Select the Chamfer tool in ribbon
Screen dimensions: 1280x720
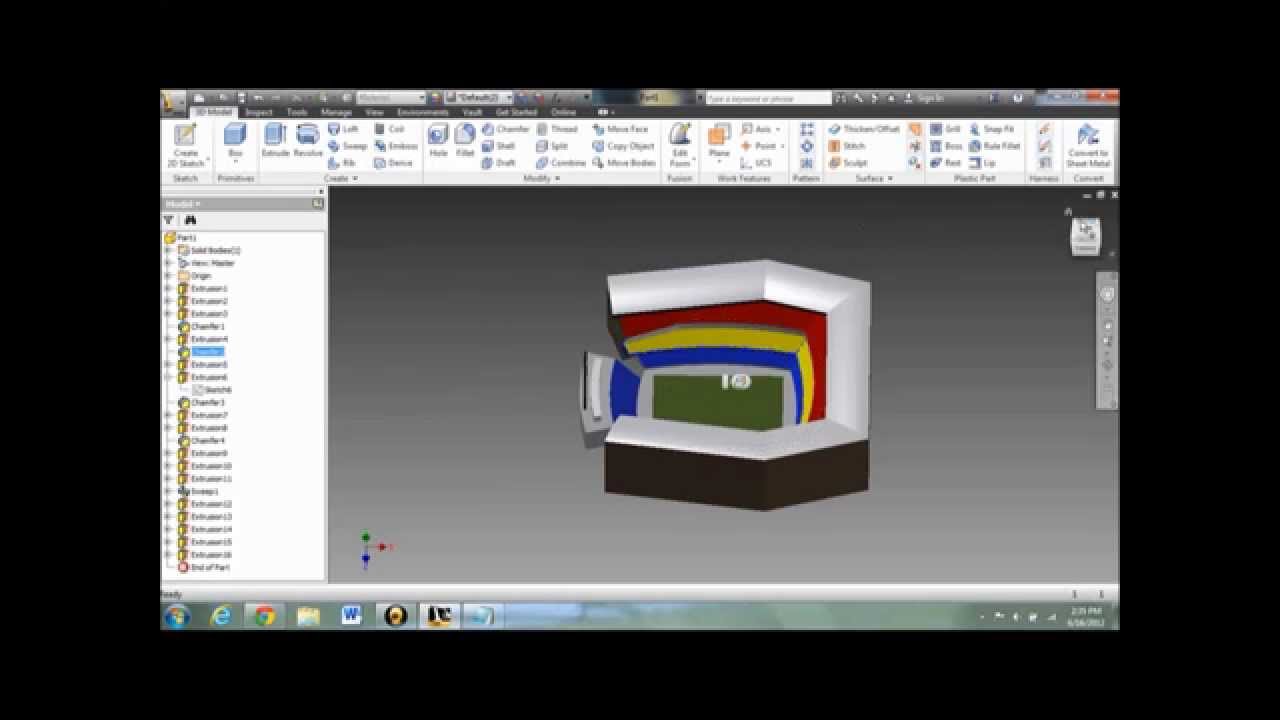point(505,129)
